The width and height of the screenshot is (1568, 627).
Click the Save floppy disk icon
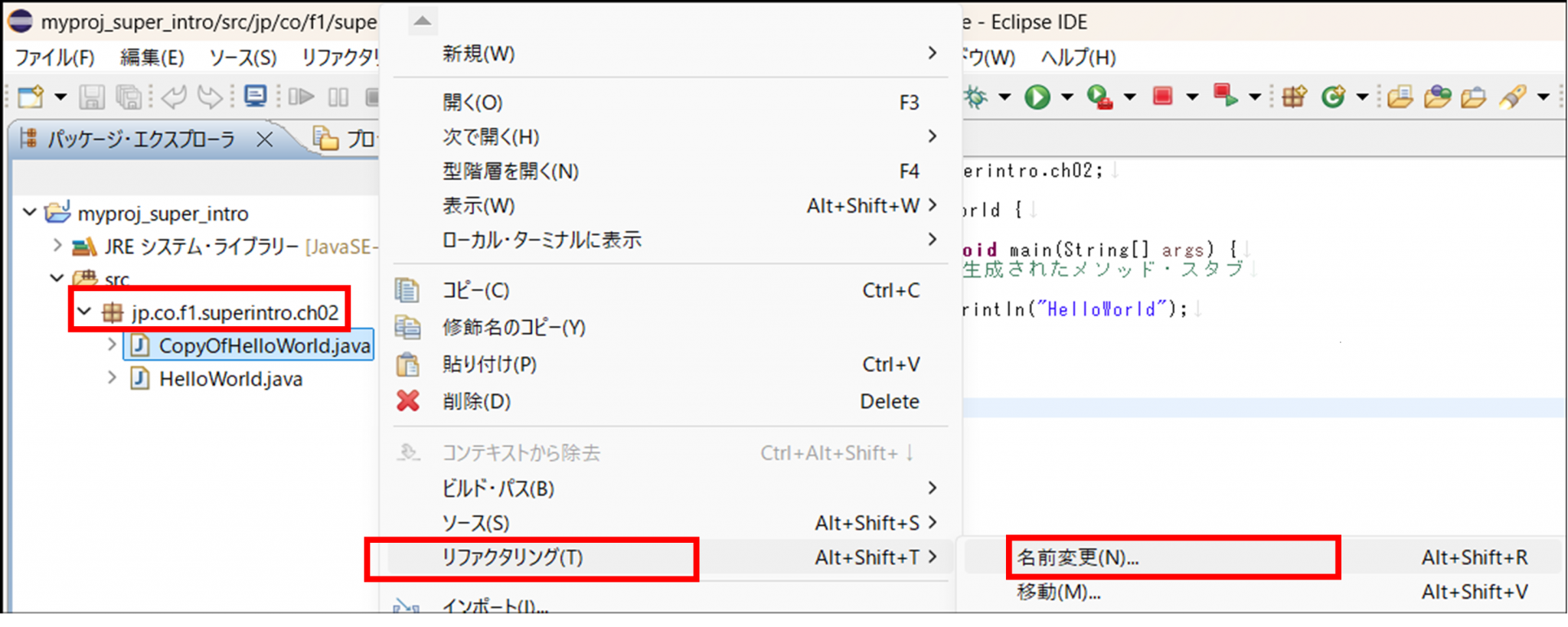(x=92, y=97)
